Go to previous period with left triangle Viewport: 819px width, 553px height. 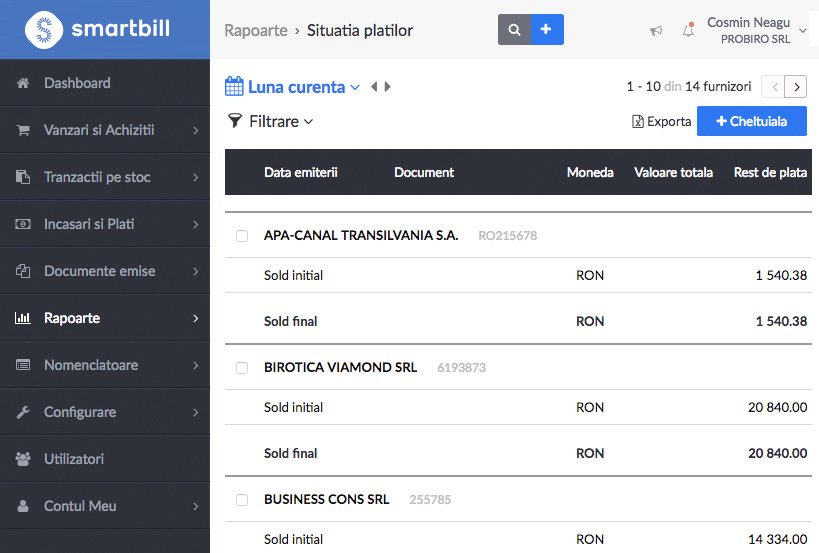coord(374,87)
